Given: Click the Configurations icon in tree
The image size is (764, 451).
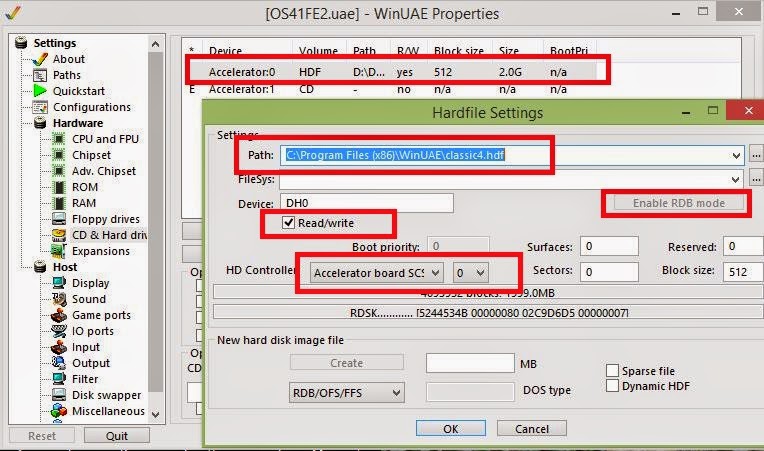Looking at the screenshot, I should click(39, 107).
